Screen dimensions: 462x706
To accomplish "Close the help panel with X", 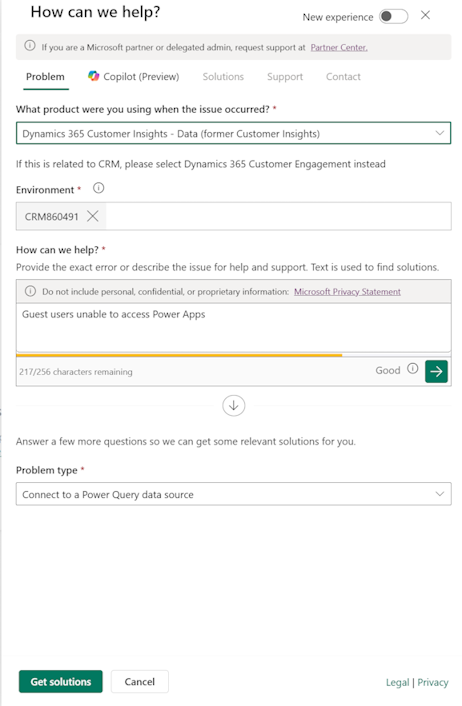I will (x=425, y=16).
